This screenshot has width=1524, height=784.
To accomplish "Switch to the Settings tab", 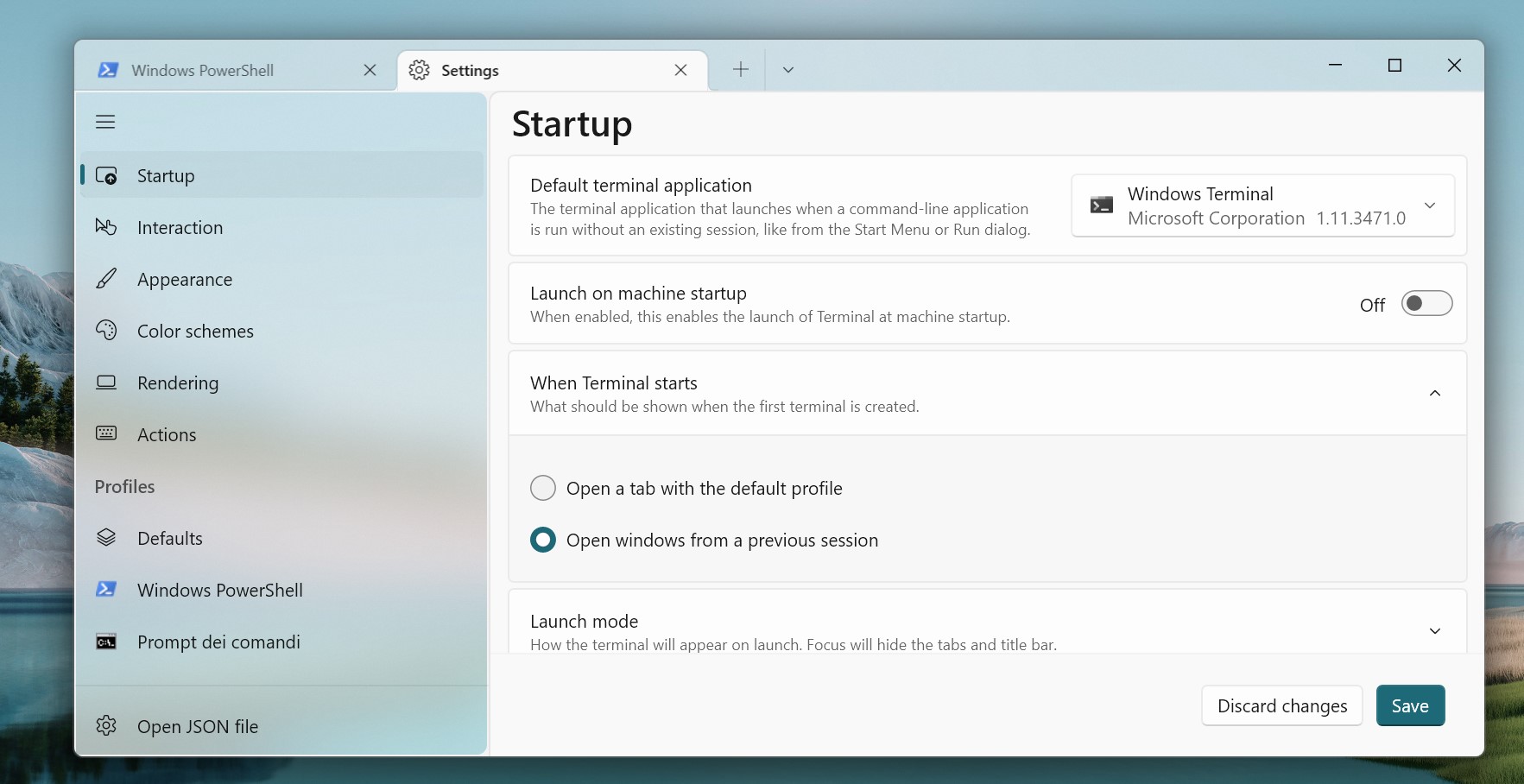I will (553, 70).
